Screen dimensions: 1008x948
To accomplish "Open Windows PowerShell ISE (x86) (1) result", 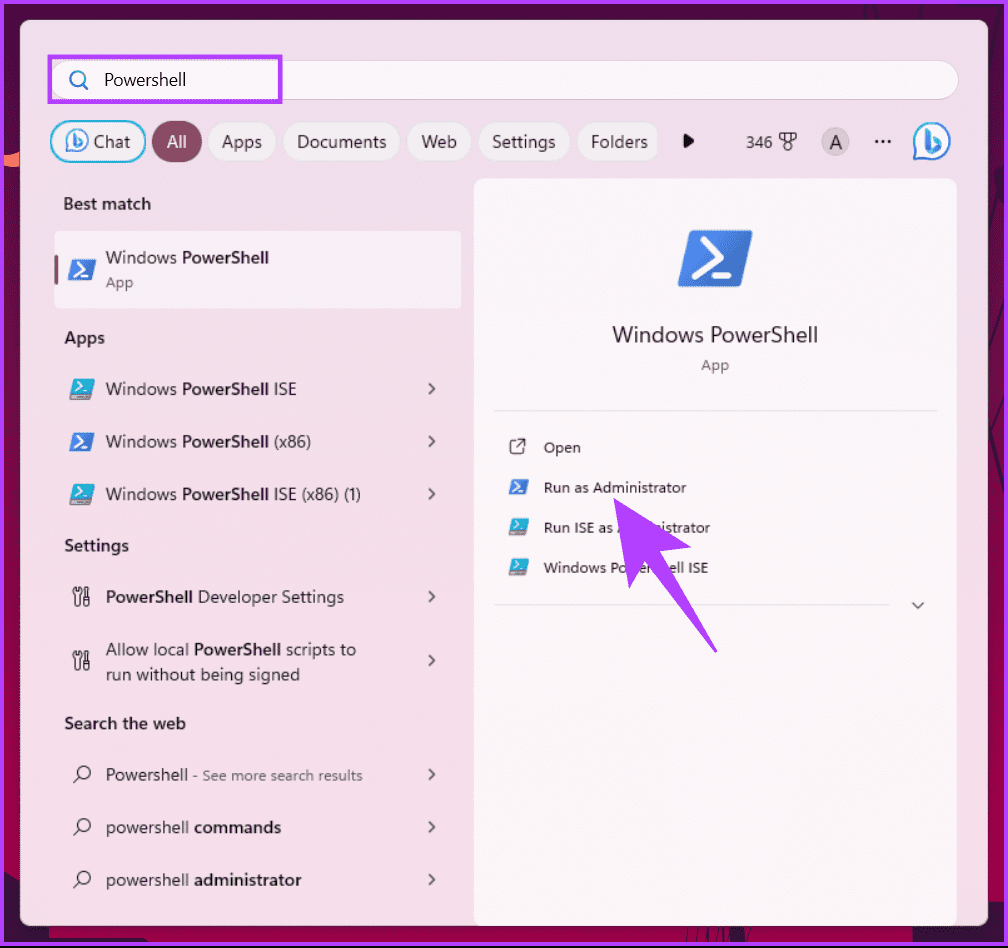I will coord(258,494).
